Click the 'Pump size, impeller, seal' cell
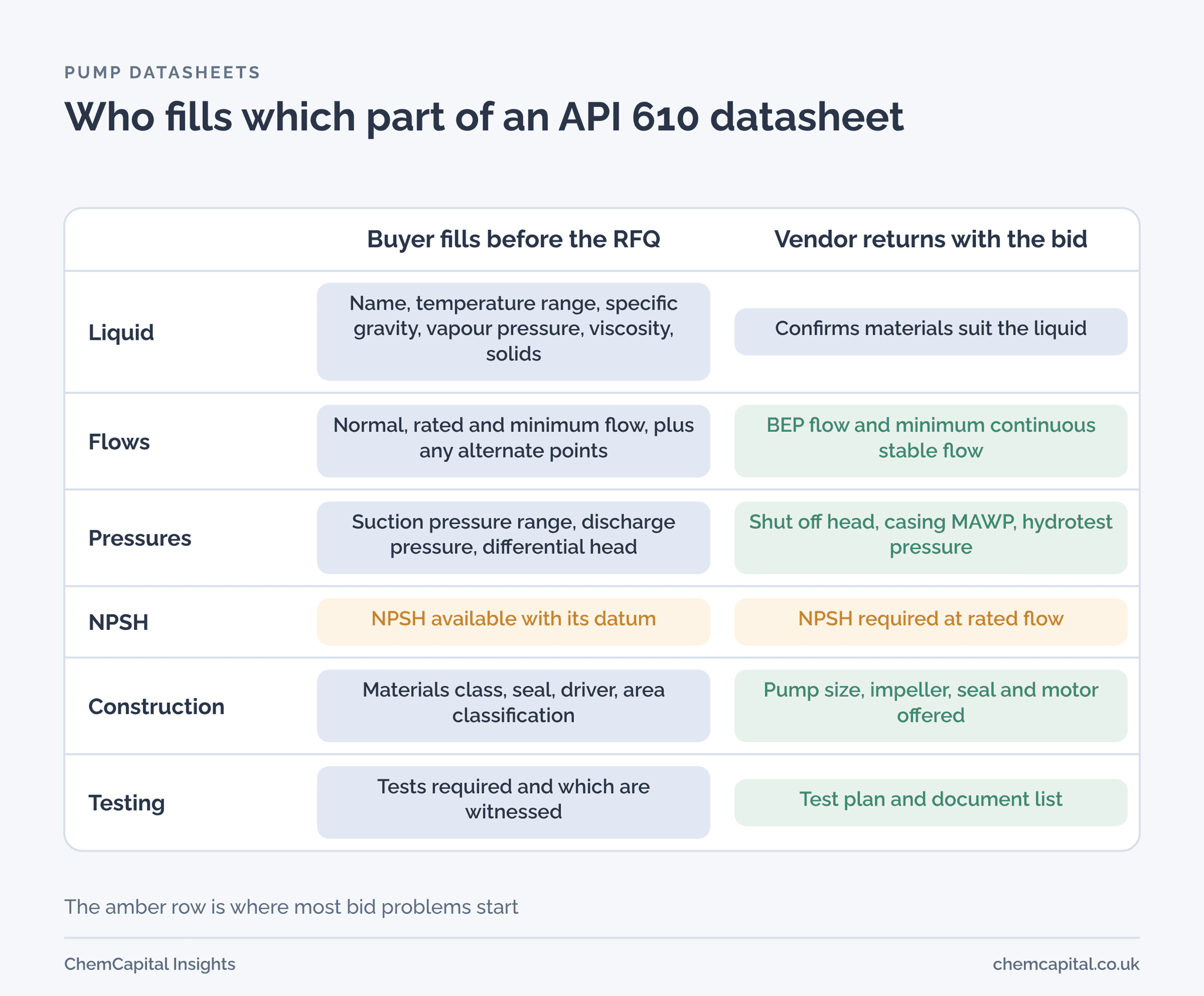This screenshot has height=996, width=1204. pyautogui.click(x=931, y=706)
